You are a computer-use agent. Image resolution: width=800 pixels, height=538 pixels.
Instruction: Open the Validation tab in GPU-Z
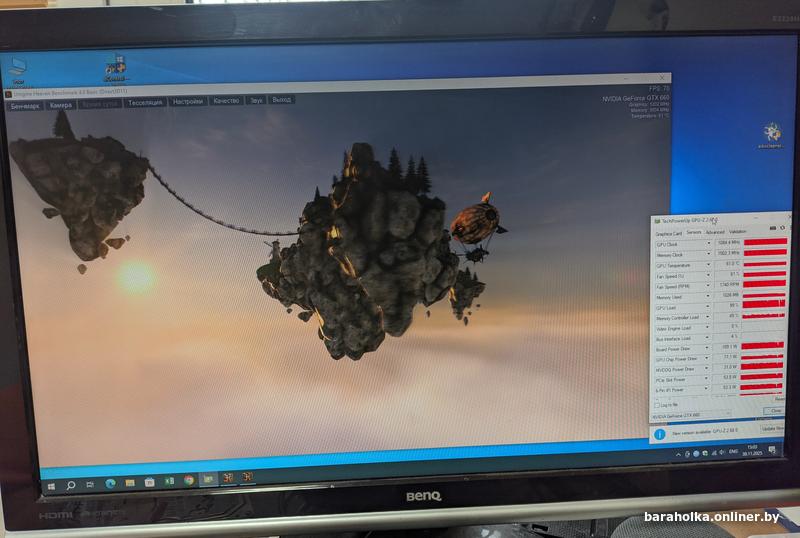(738, 231)
